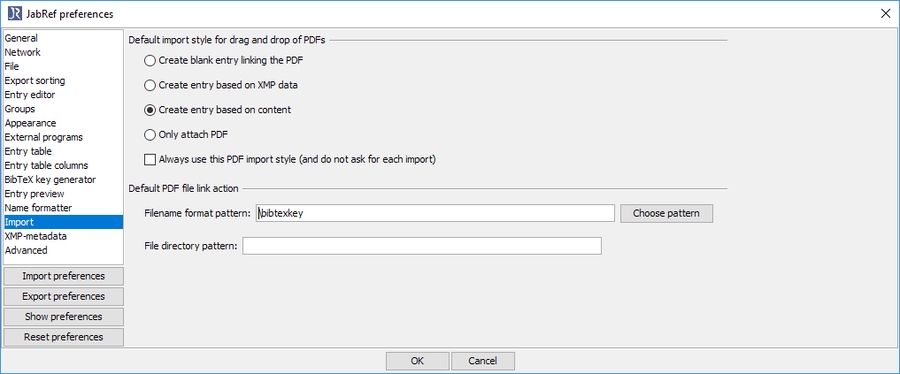Viewport: 900px width, 374px height.
Task: Open Name formatter preferences
Action: [63, 208]
